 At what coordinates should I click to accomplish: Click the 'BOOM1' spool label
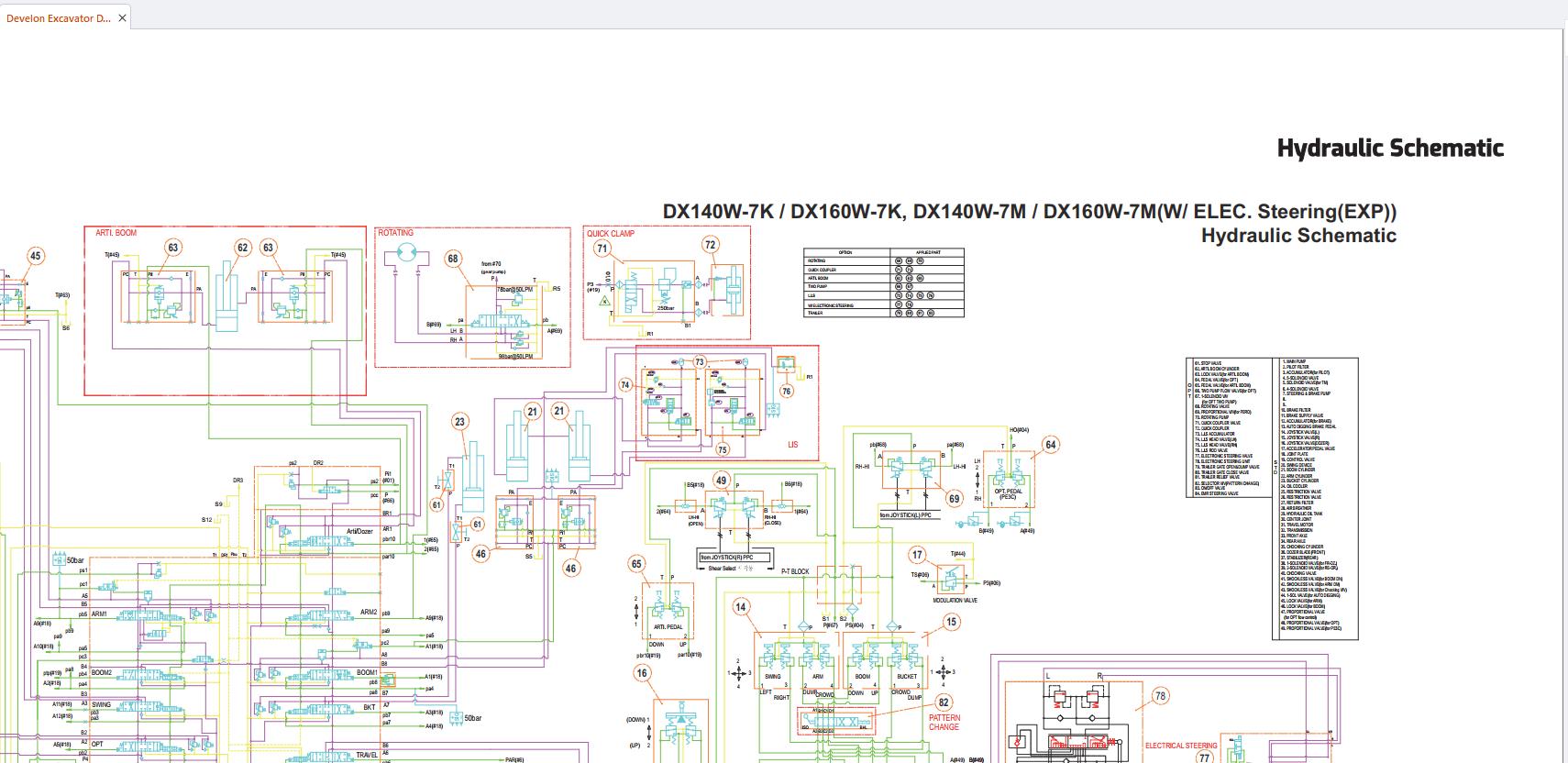click(367, 672)
